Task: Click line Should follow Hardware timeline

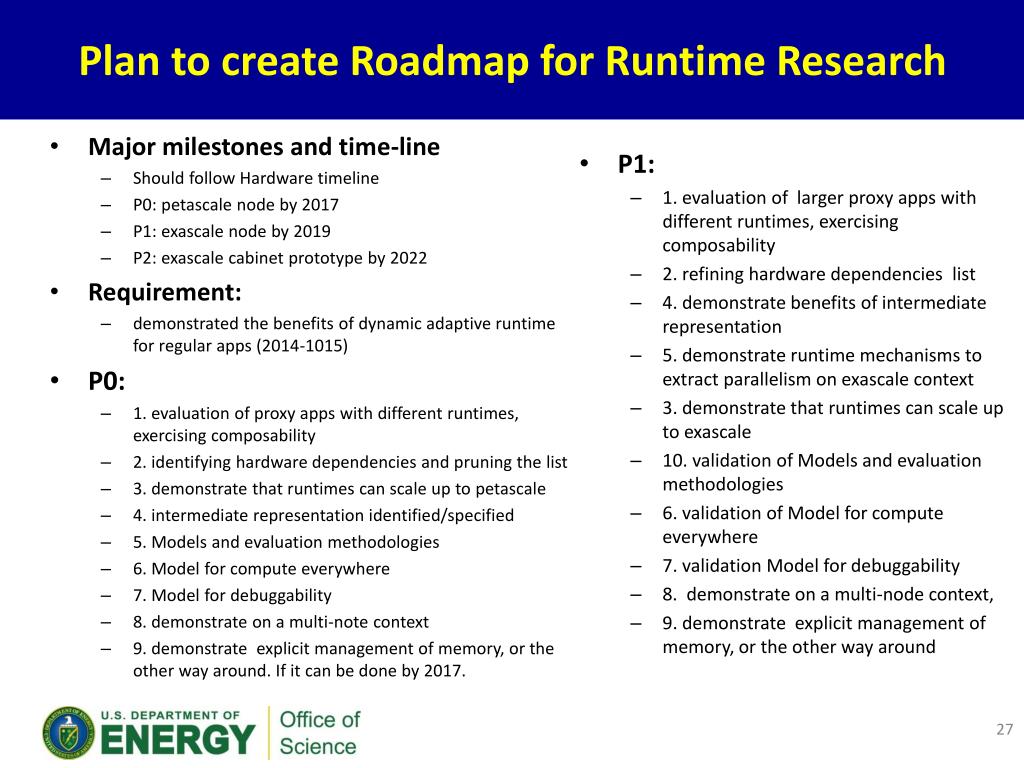Action: pyautogui.click(x=256, y=178)
